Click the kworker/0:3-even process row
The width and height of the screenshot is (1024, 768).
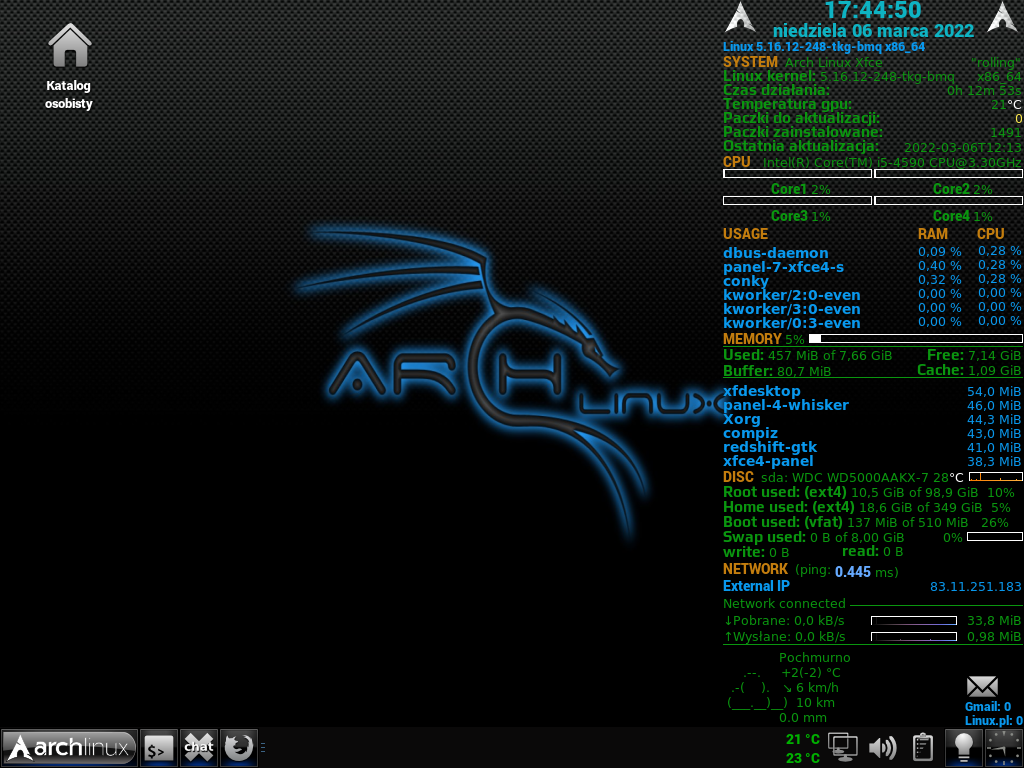click(x=872, y=323)
